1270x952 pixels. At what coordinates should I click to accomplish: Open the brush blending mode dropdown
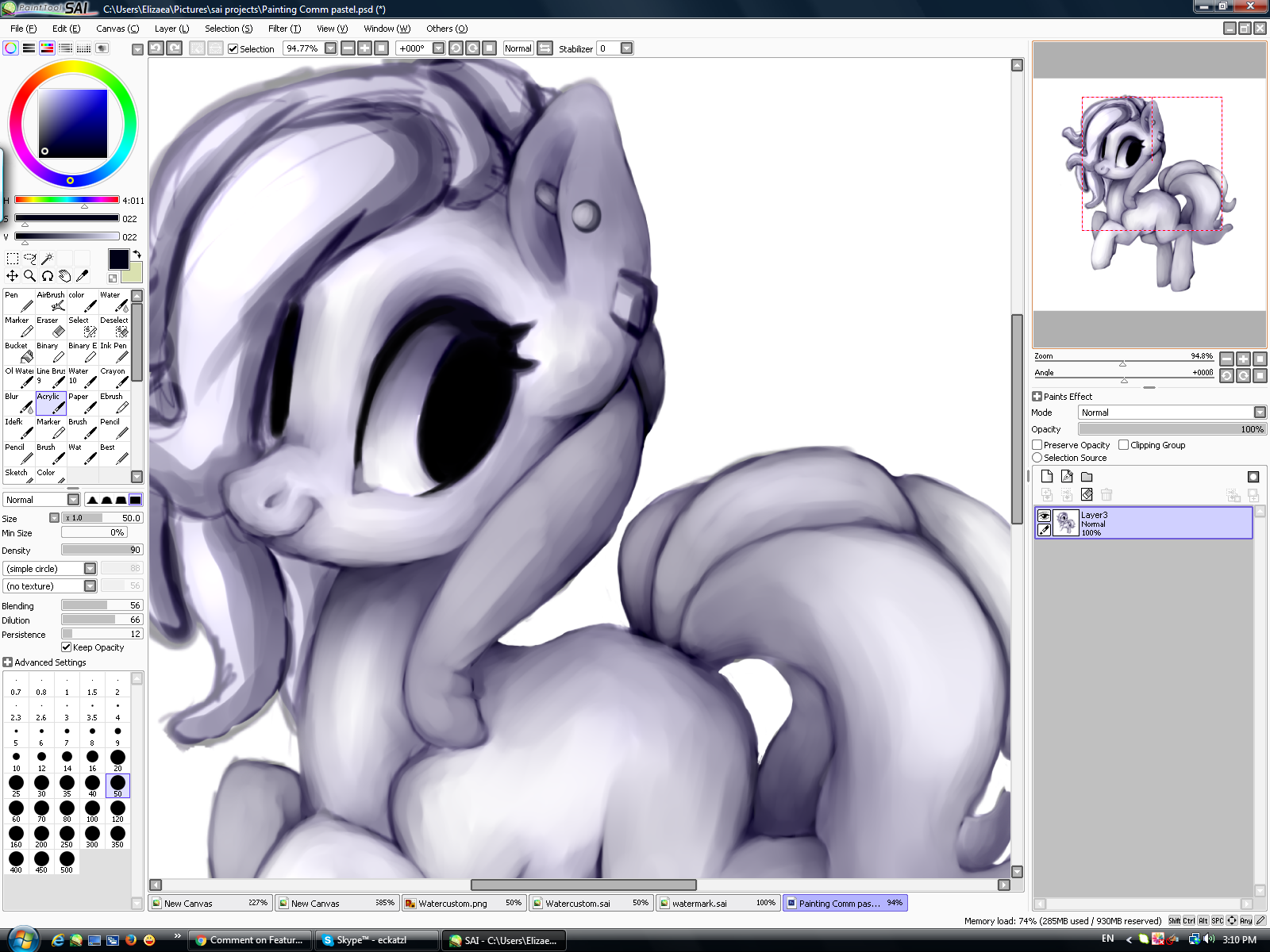(x=74, y=500)
